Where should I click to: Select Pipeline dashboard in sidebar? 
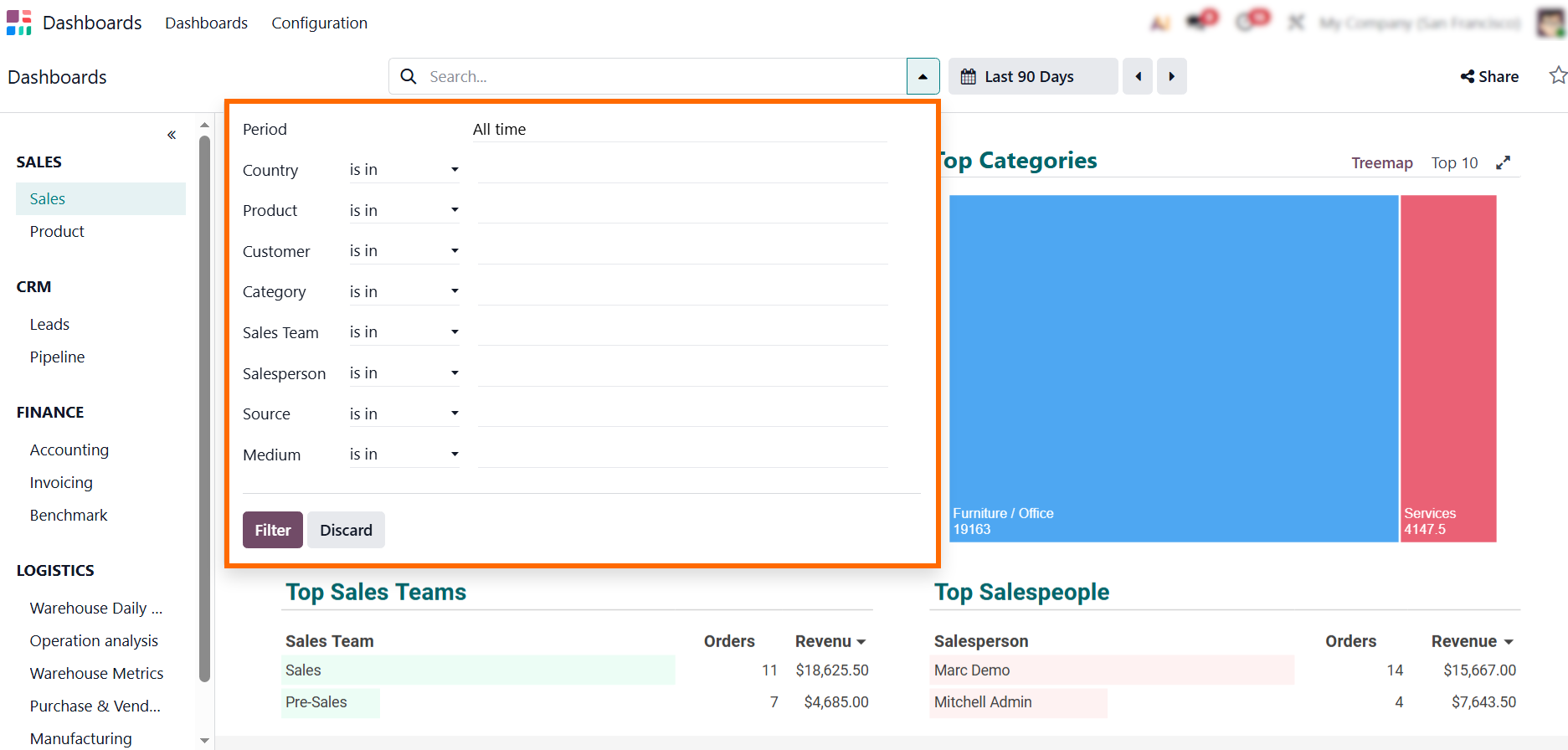tap(57, 357)
